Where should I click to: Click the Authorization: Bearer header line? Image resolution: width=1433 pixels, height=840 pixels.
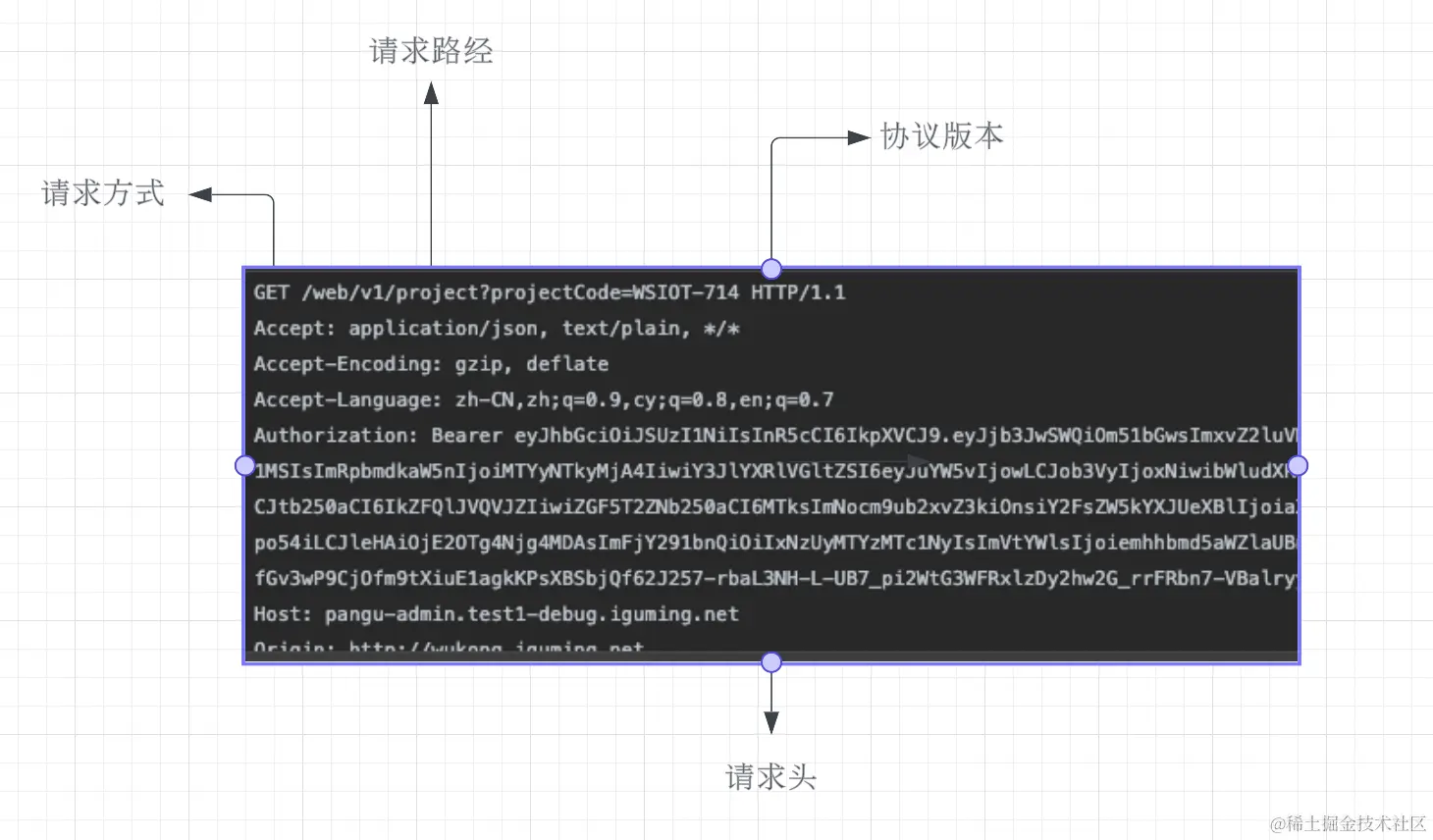(x=774, y=436)
